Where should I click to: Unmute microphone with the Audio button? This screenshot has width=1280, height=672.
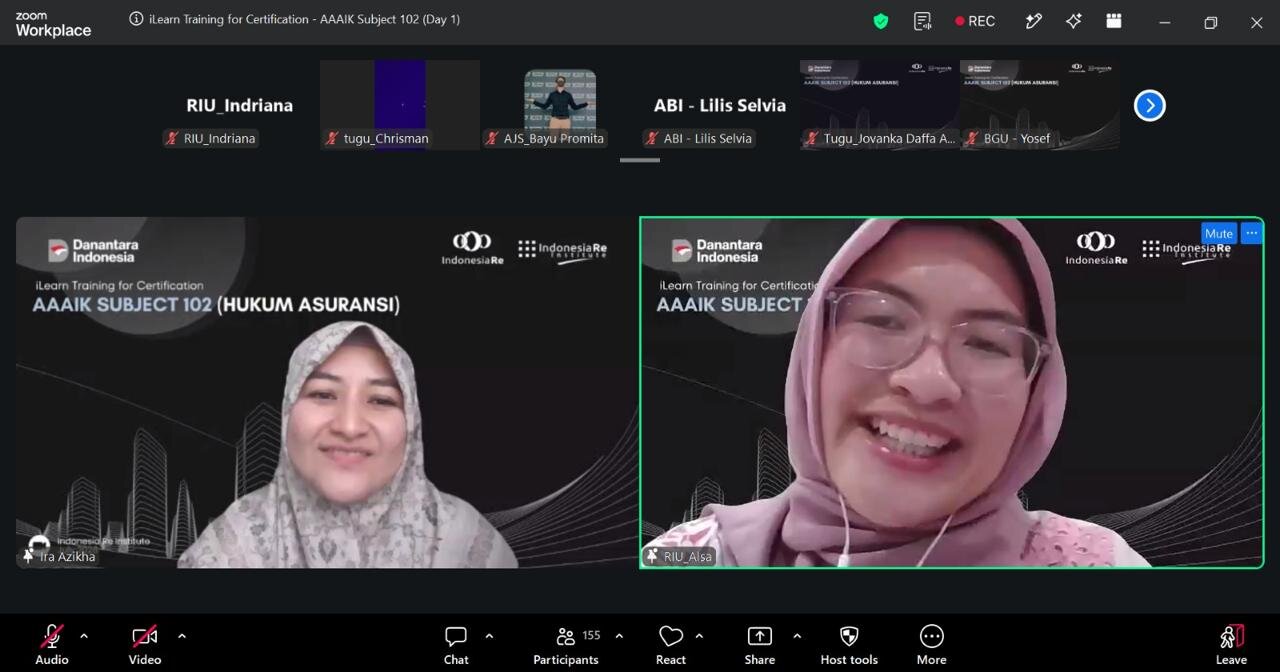tap(52, 644)
